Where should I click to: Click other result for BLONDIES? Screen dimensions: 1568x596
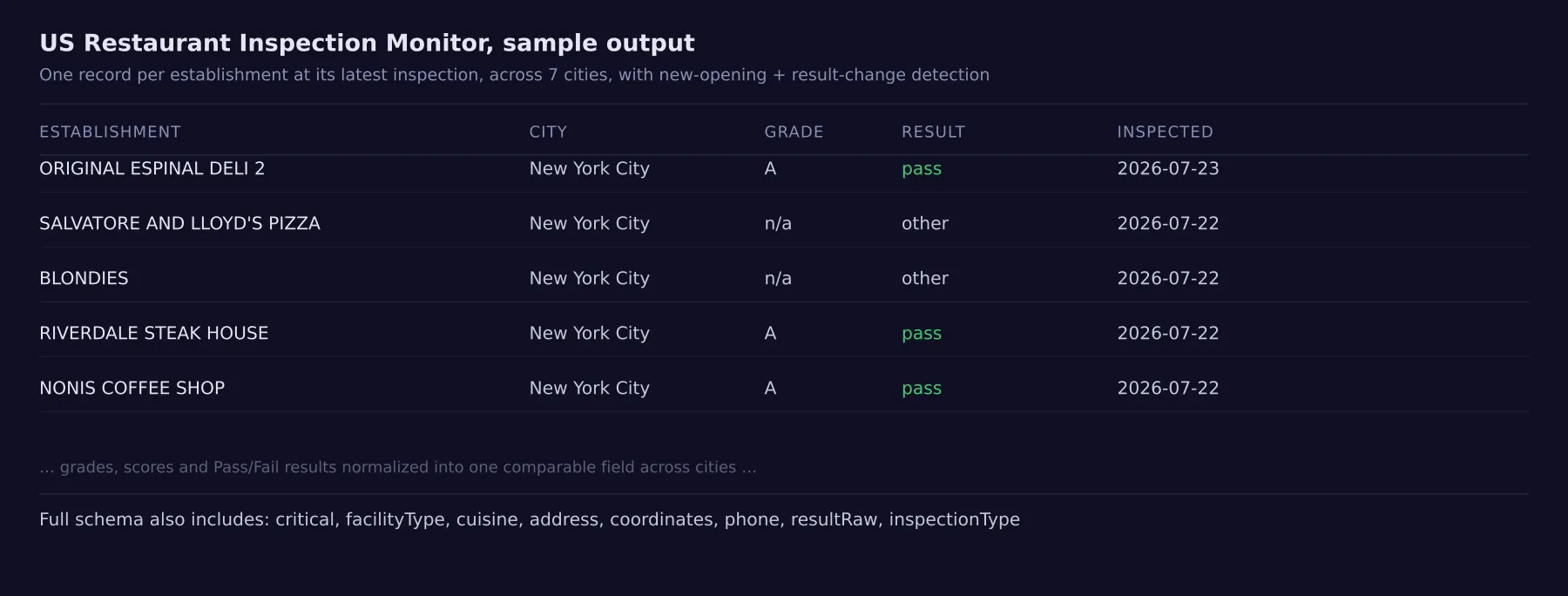925,278
